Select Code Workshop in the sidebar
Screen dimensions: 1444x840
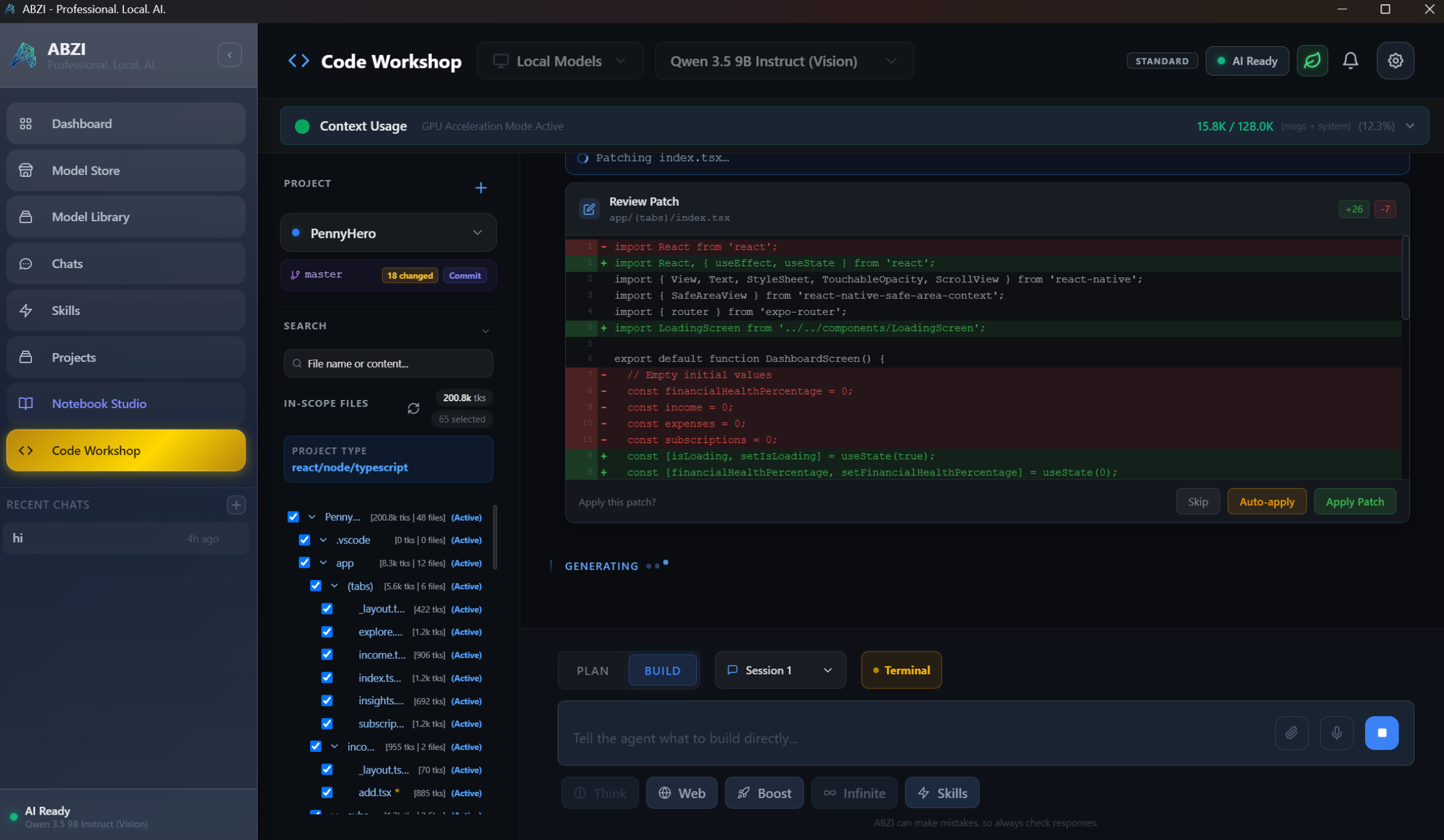(126, 451)
